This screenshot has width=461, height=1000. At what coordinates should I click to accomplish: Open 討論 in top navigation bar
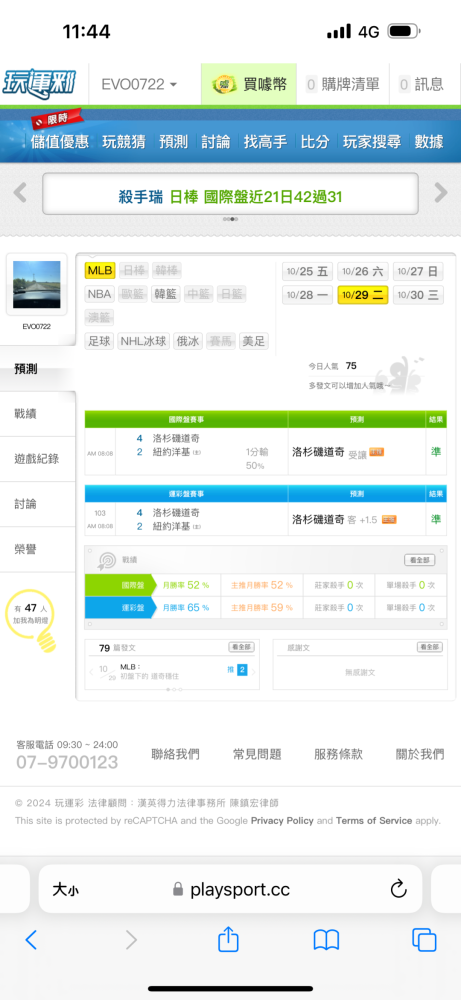point(216,142)
